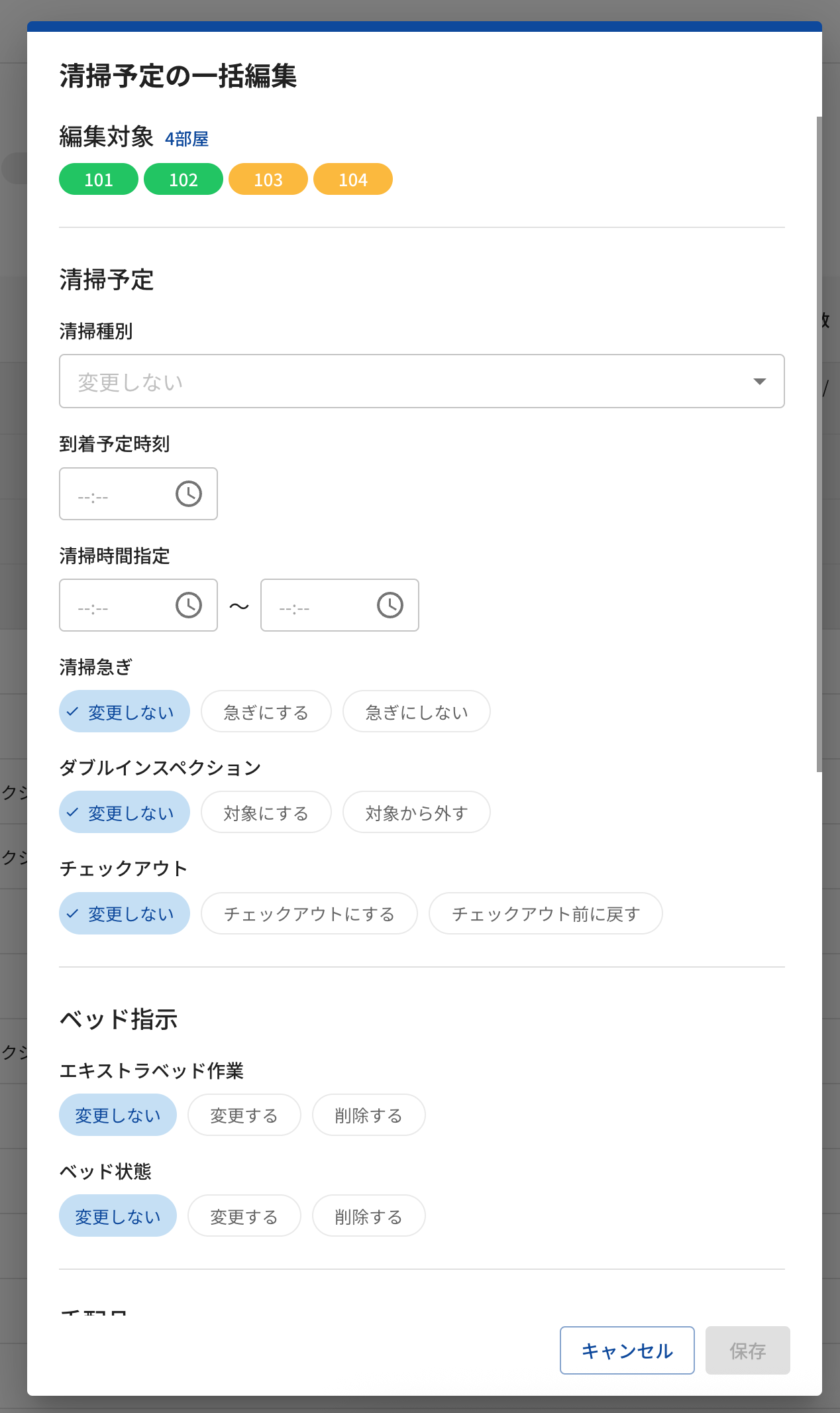Select 急ぎにする for 清掃急ぎ
840x1413 pixels.
(x=266, y=712)
